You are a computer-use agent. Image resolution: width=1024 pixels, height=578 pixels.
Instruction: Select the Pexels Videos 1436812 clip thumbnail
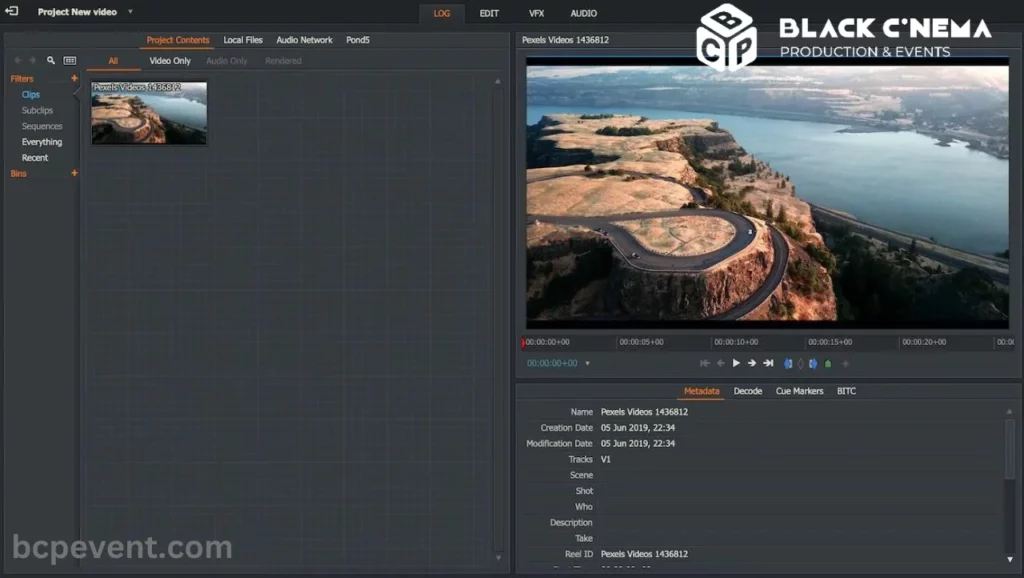click(148, 112)
